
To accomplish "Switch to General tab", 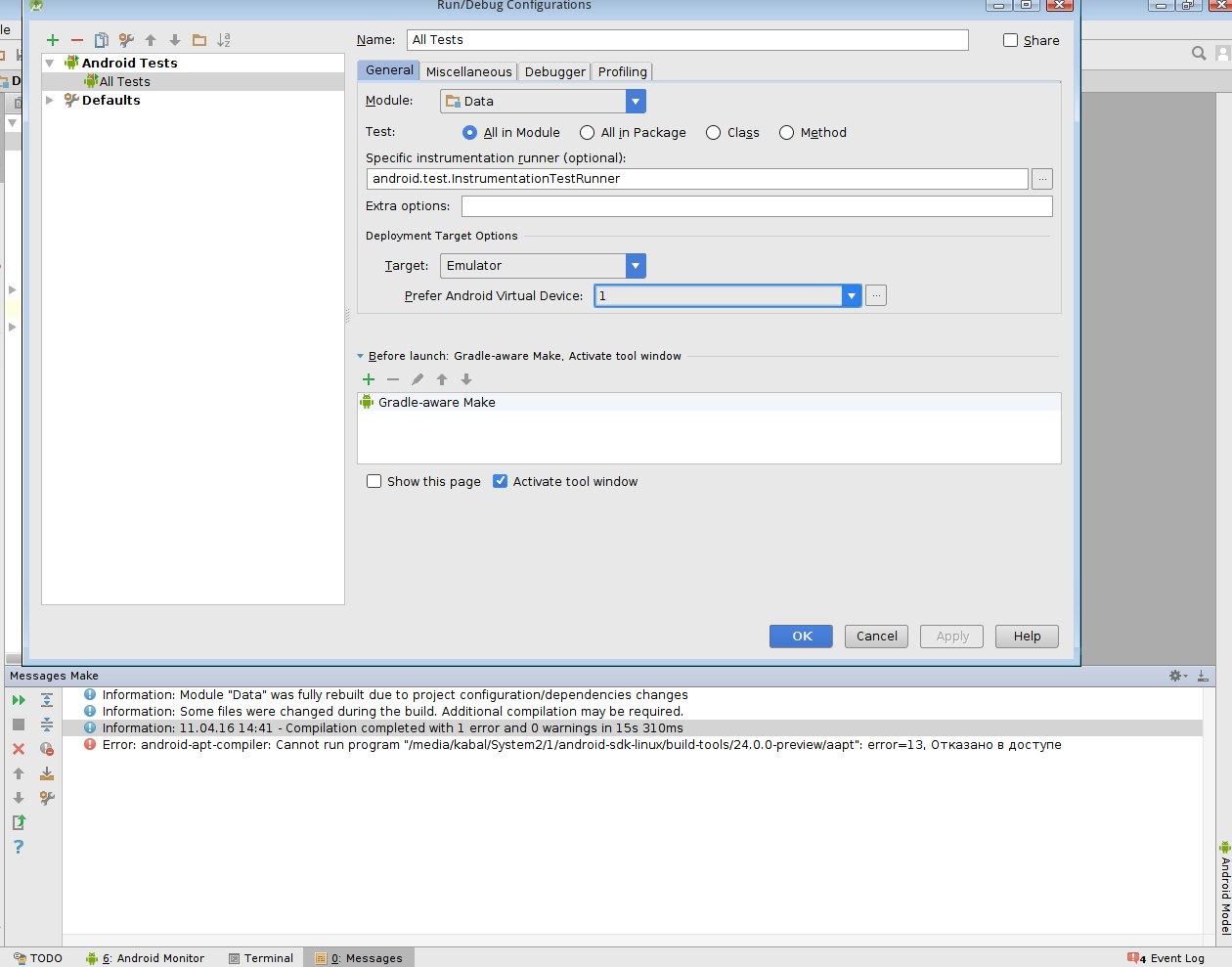I will point(389,70).
